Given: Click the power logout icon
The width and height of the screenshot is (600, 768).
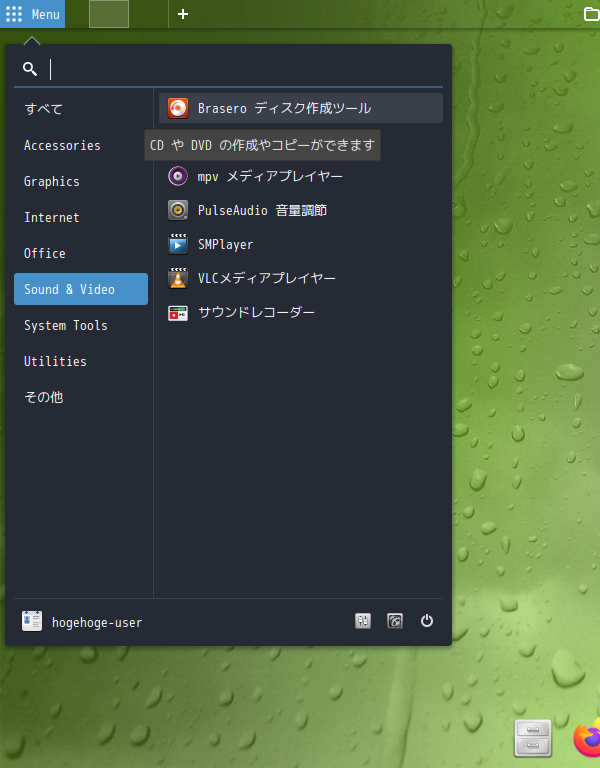Looking at the screenshot, I should tap(427, 621).
